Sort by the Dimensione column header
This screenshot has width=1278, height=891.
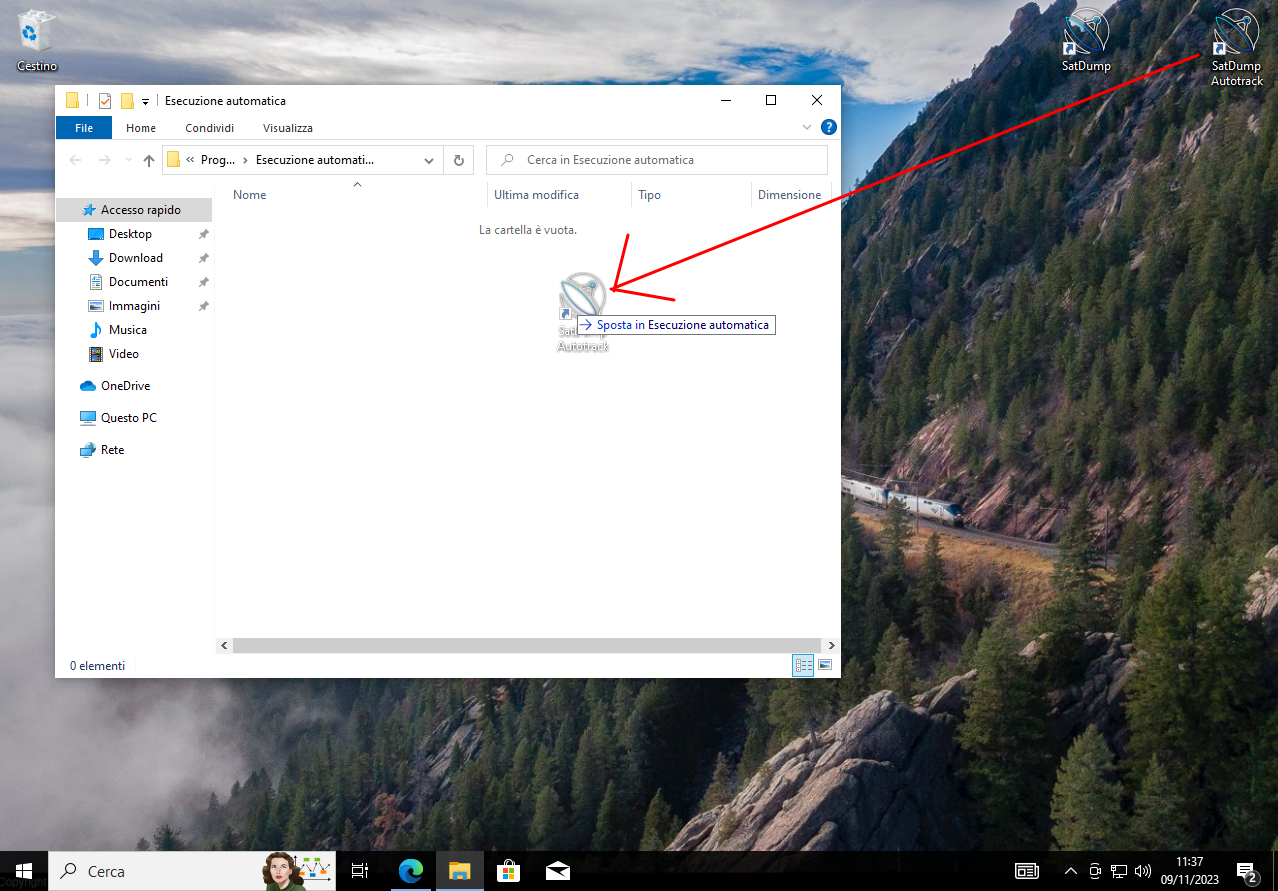click(789, 195)
